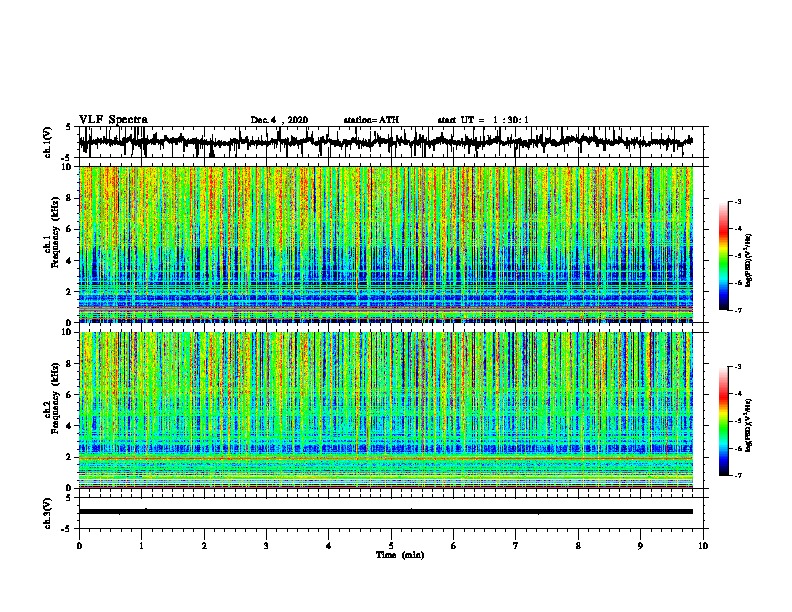
Task: Click the 'VLF Spectra' title text
Action: [113, 120]
